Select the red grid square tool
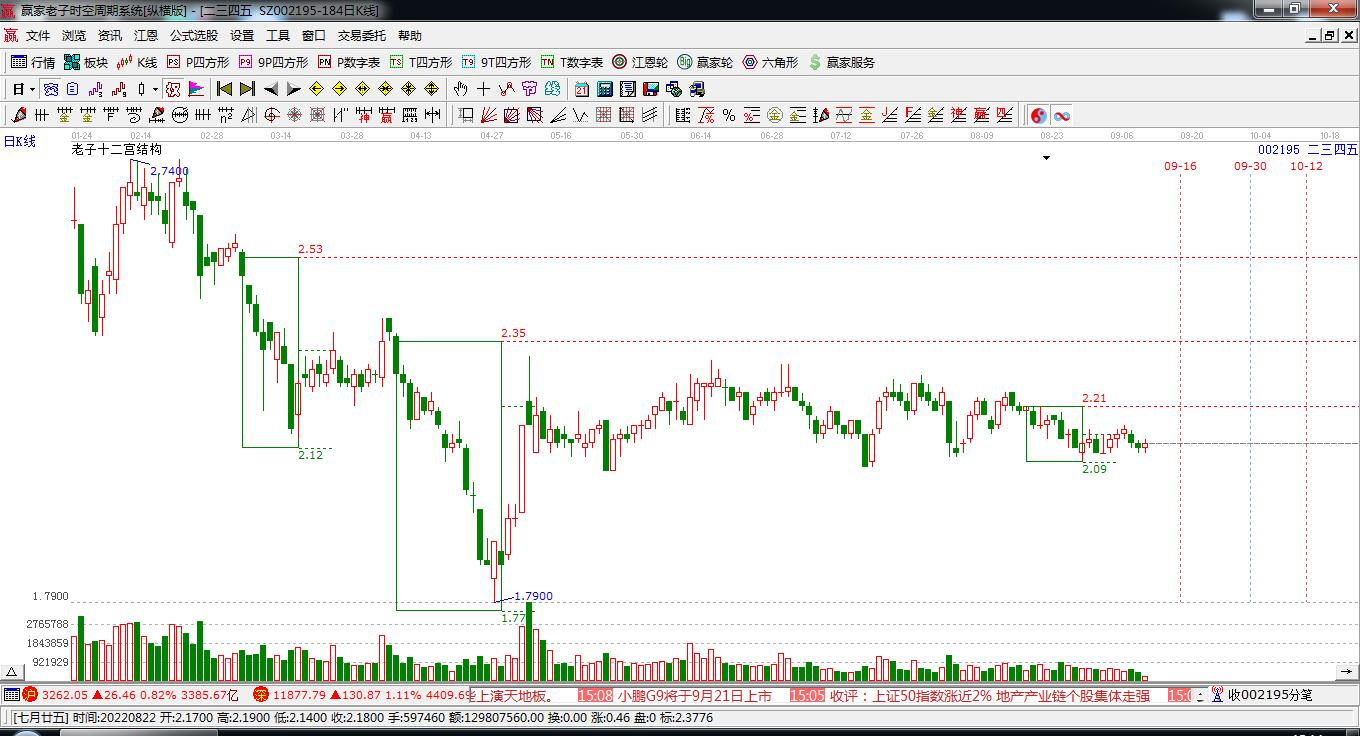 pyautogui.click(x=603, y=115)
